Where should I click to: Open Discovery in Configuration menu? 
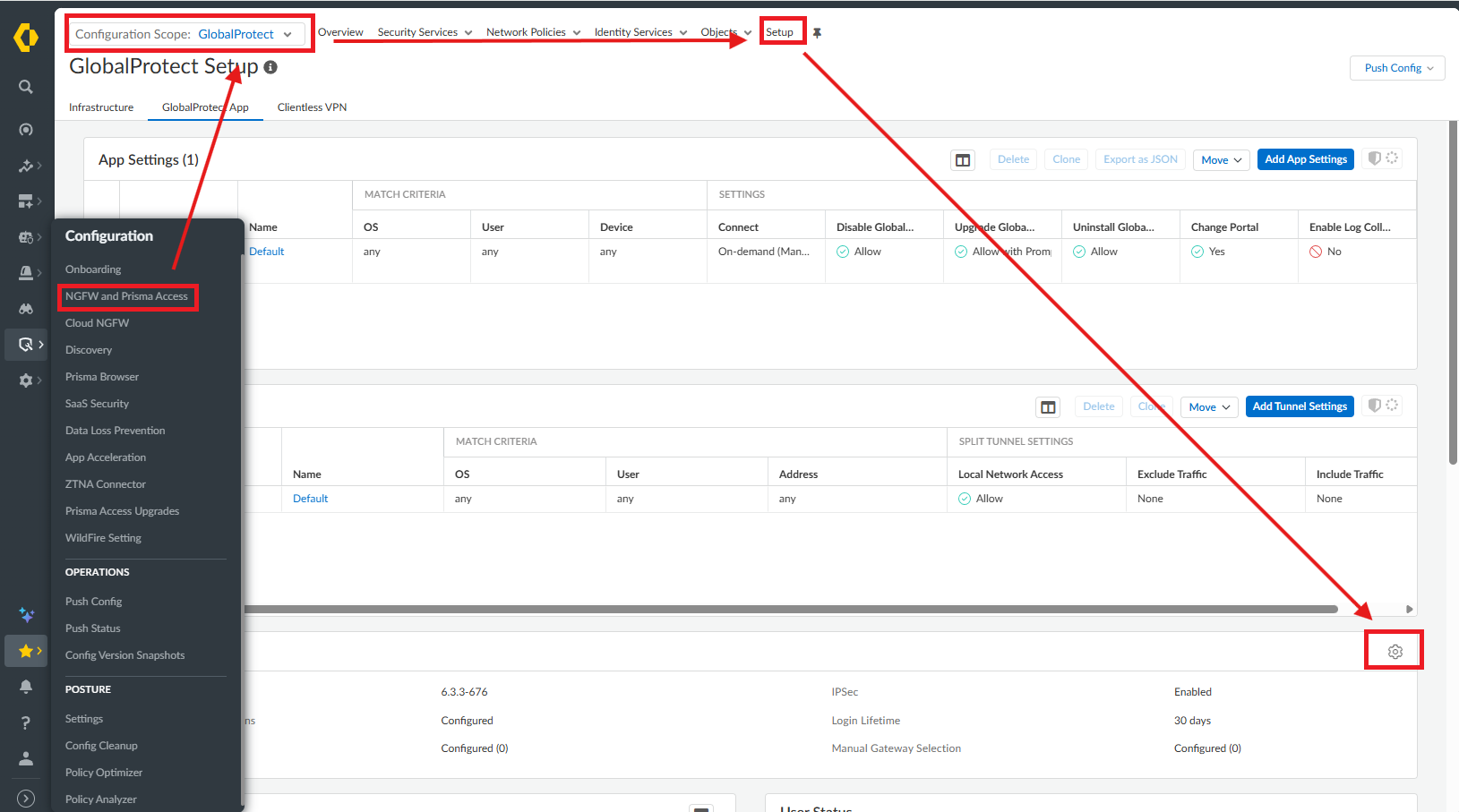click(x=89, y=350)
